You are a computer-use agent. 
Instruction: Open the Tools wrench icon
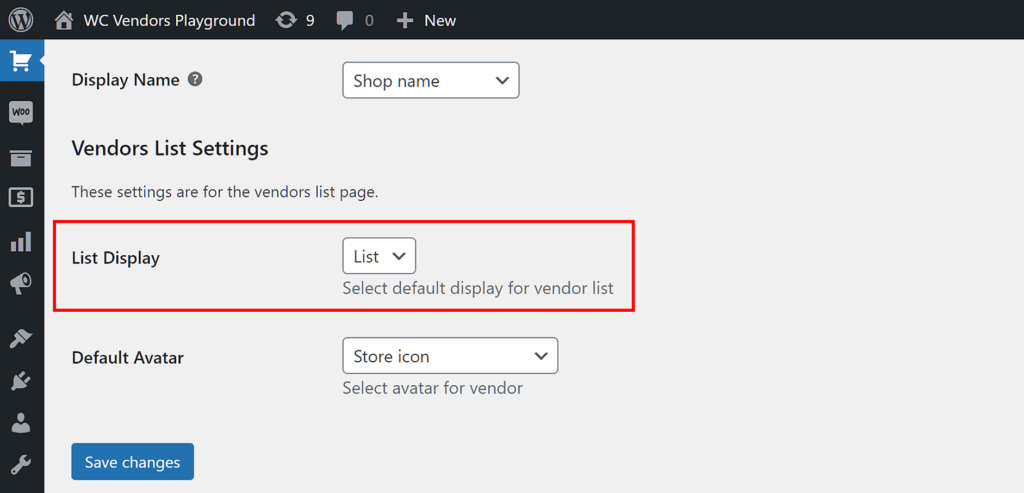(x=21, y=464)
